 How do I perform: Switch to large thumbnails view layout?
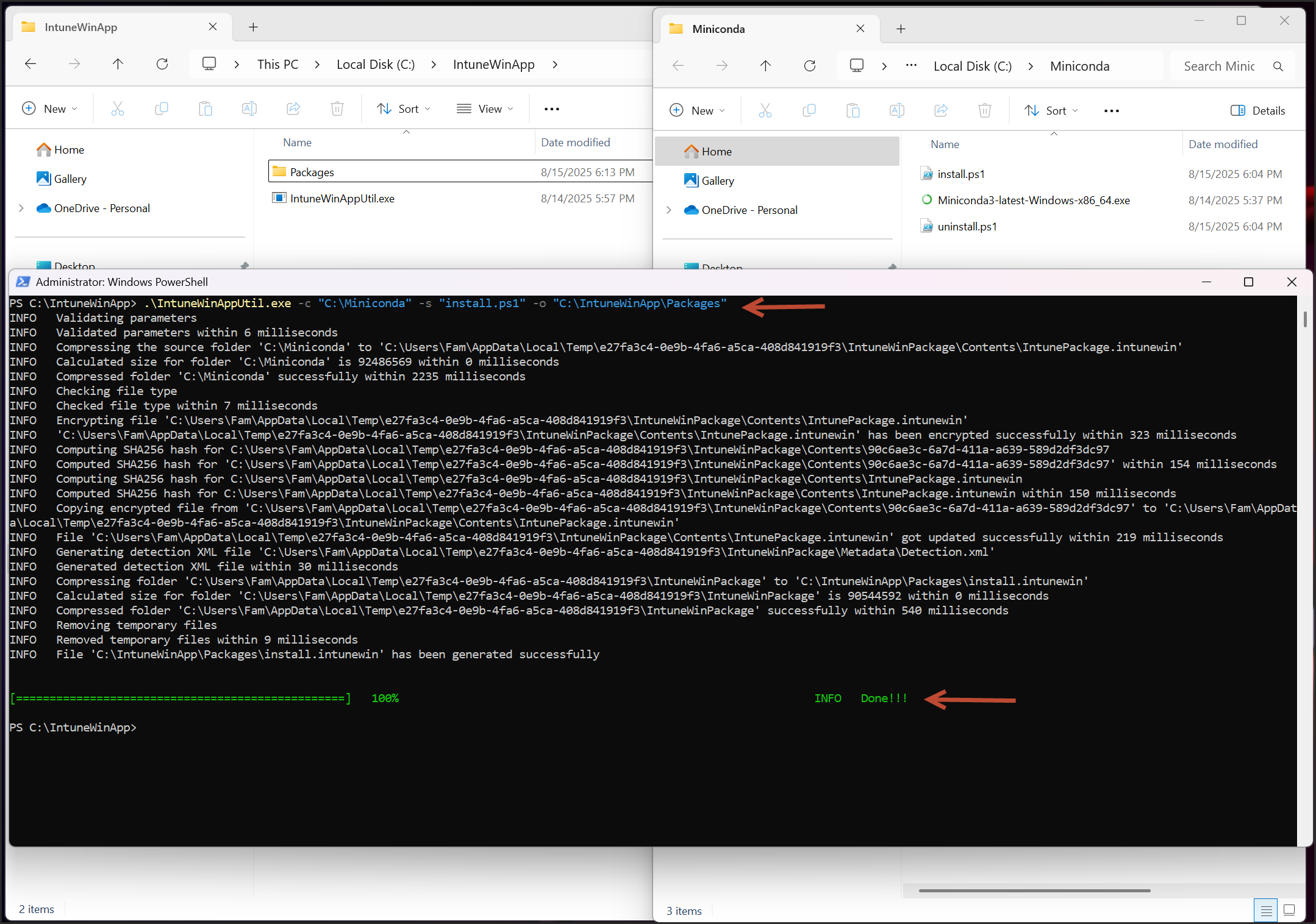click(1289, 910)
